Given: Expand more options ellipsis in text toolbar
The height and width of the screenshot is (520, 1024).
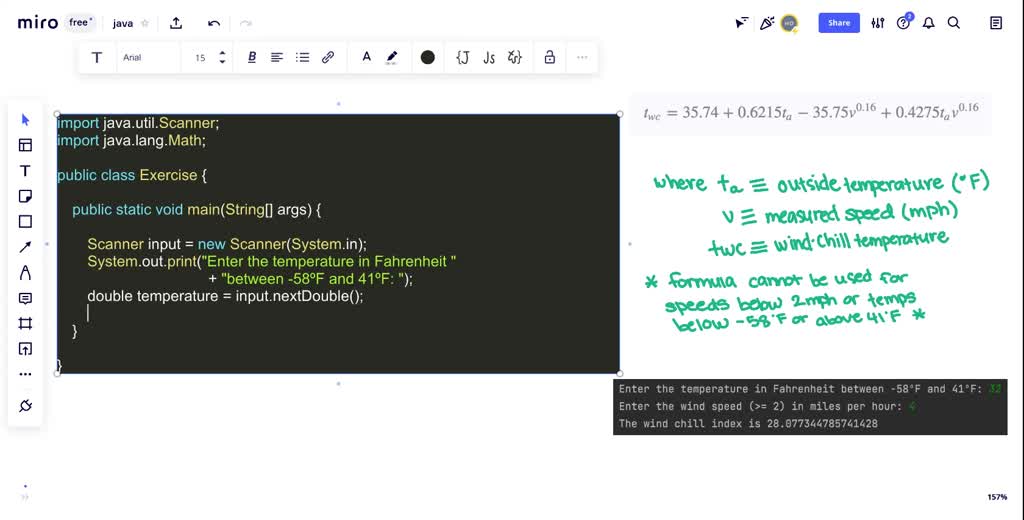Looking at the screenshot, I should (x=582, y=57).
